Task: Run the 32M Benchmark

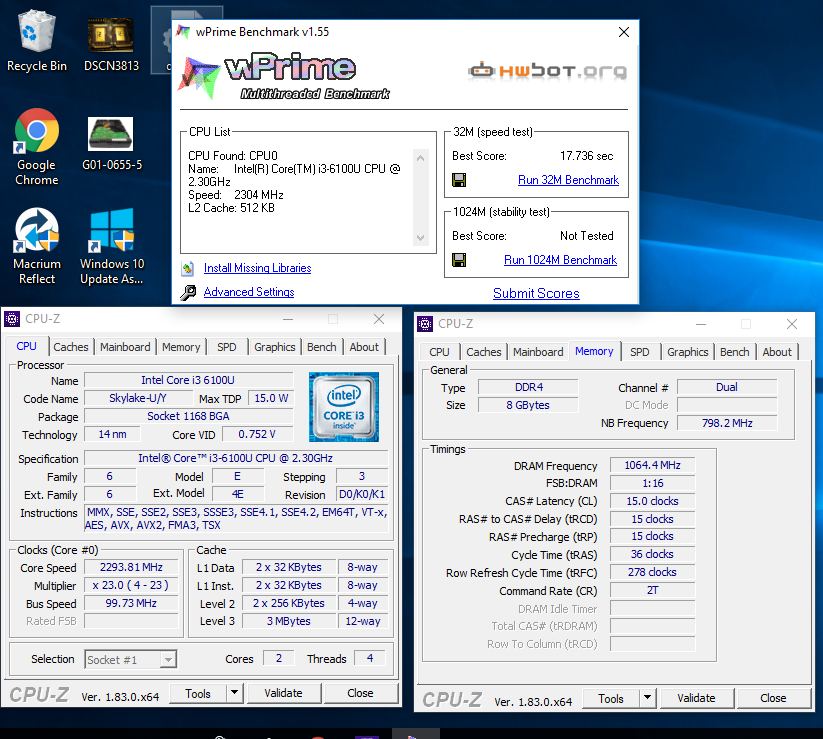Action: point(568,180)
